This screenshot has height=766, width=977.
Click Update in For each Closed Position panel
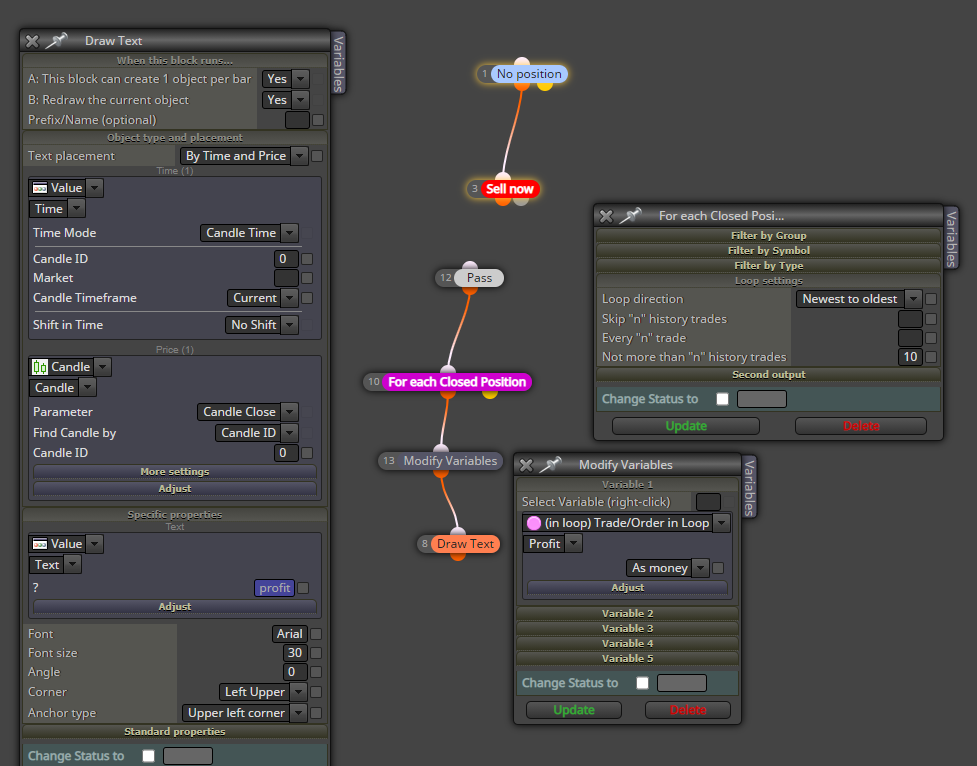point(685,426)
